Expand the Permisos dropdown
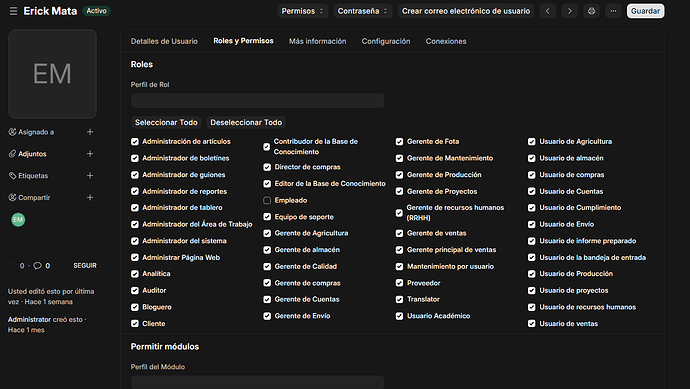 point(302,11)
